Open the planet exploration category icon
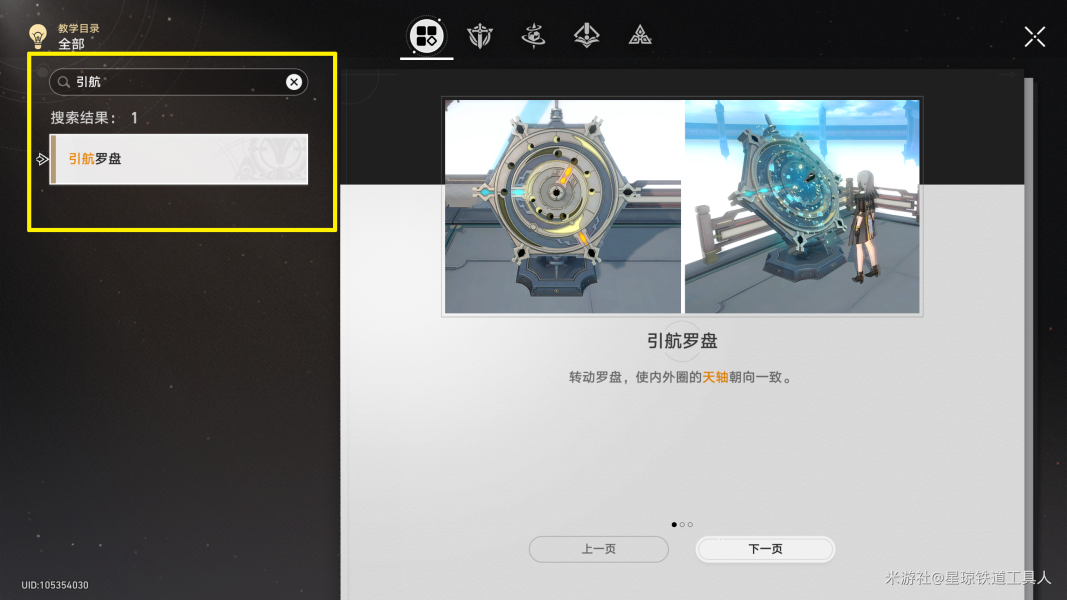 click(x=533, y=35)
